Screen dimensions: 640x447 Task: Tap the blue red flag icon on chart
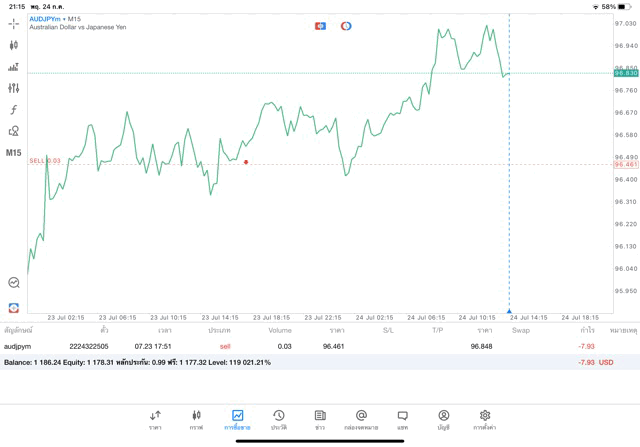click(320, 26)
